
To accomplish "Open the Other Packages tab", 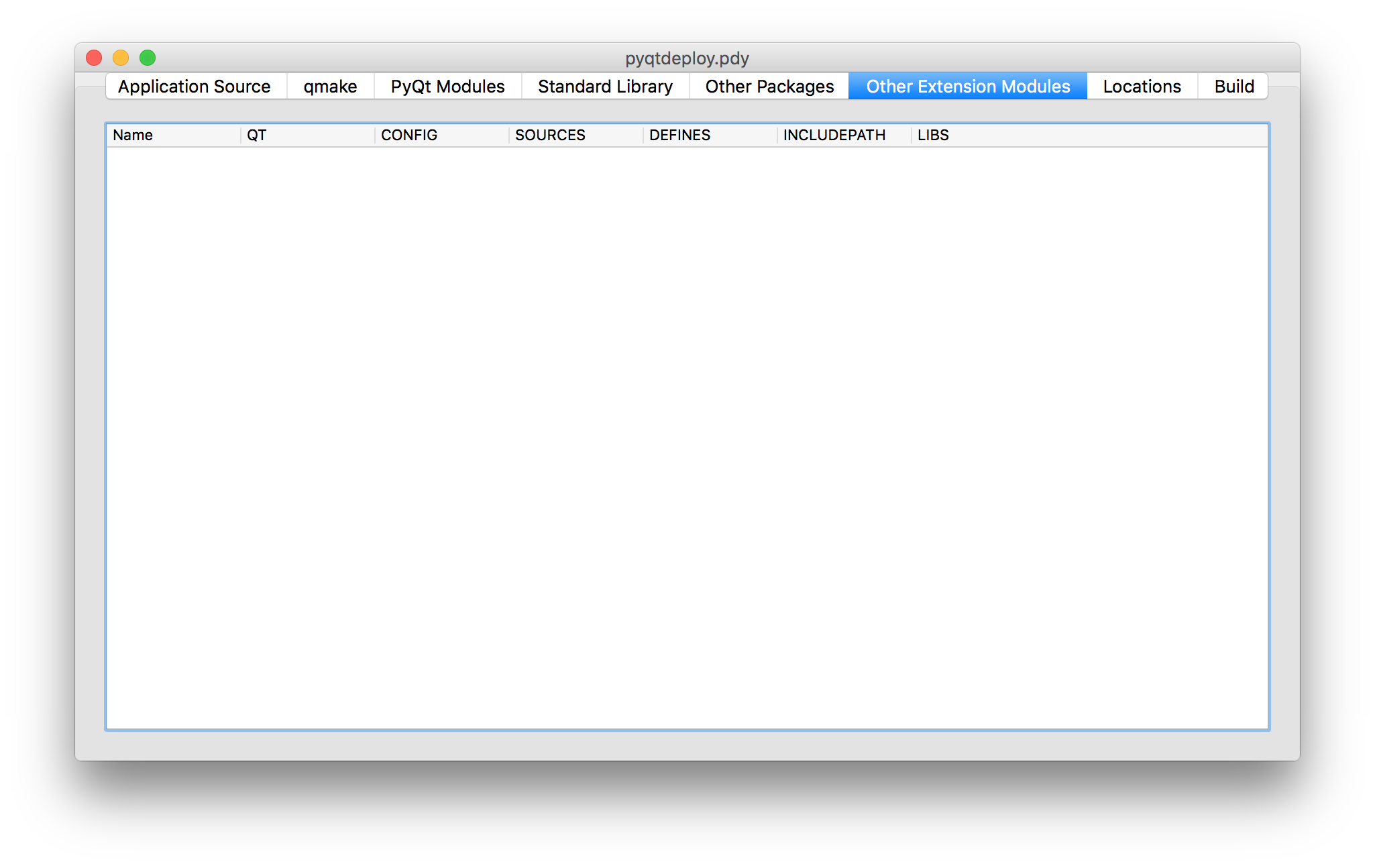I will [769, 87].
